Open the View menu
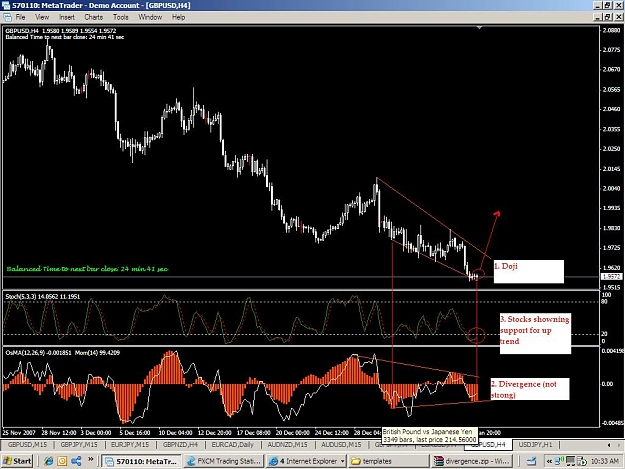The height and width of the screenshot is (469, 625). [42, 17]
